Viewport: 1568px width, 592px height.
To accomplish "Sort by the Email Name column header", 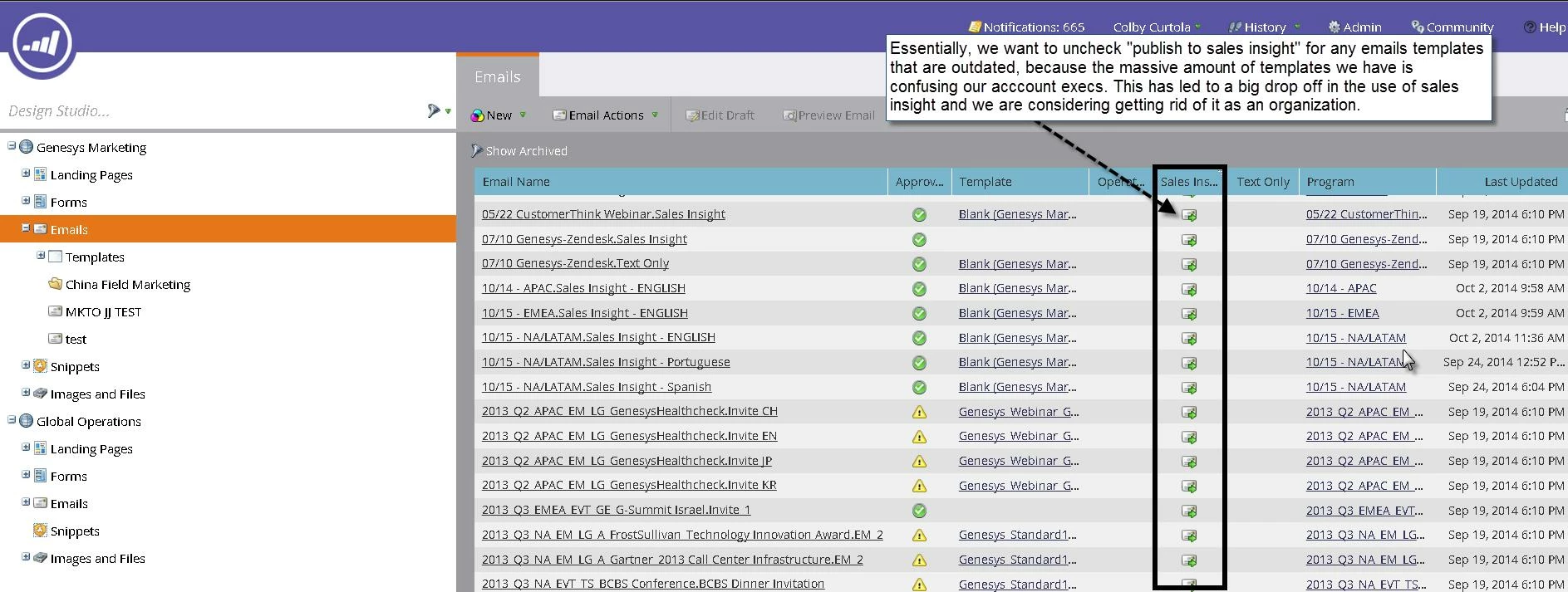I will pyautogui.click(x=681, y=182).
